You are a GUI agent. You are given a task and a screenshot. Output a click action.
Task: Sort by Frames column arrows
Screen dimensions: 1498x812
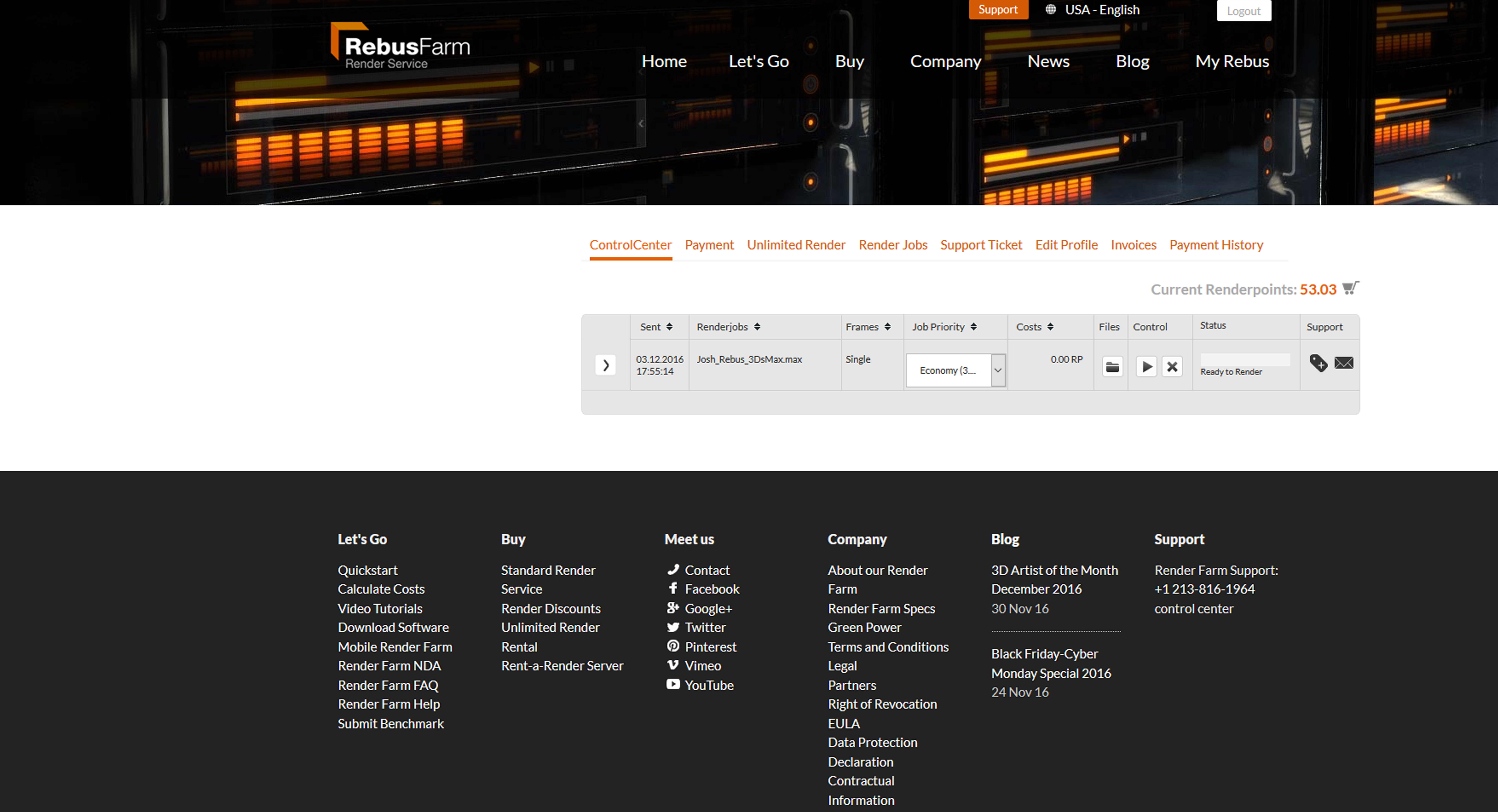(x=887, y=327)
